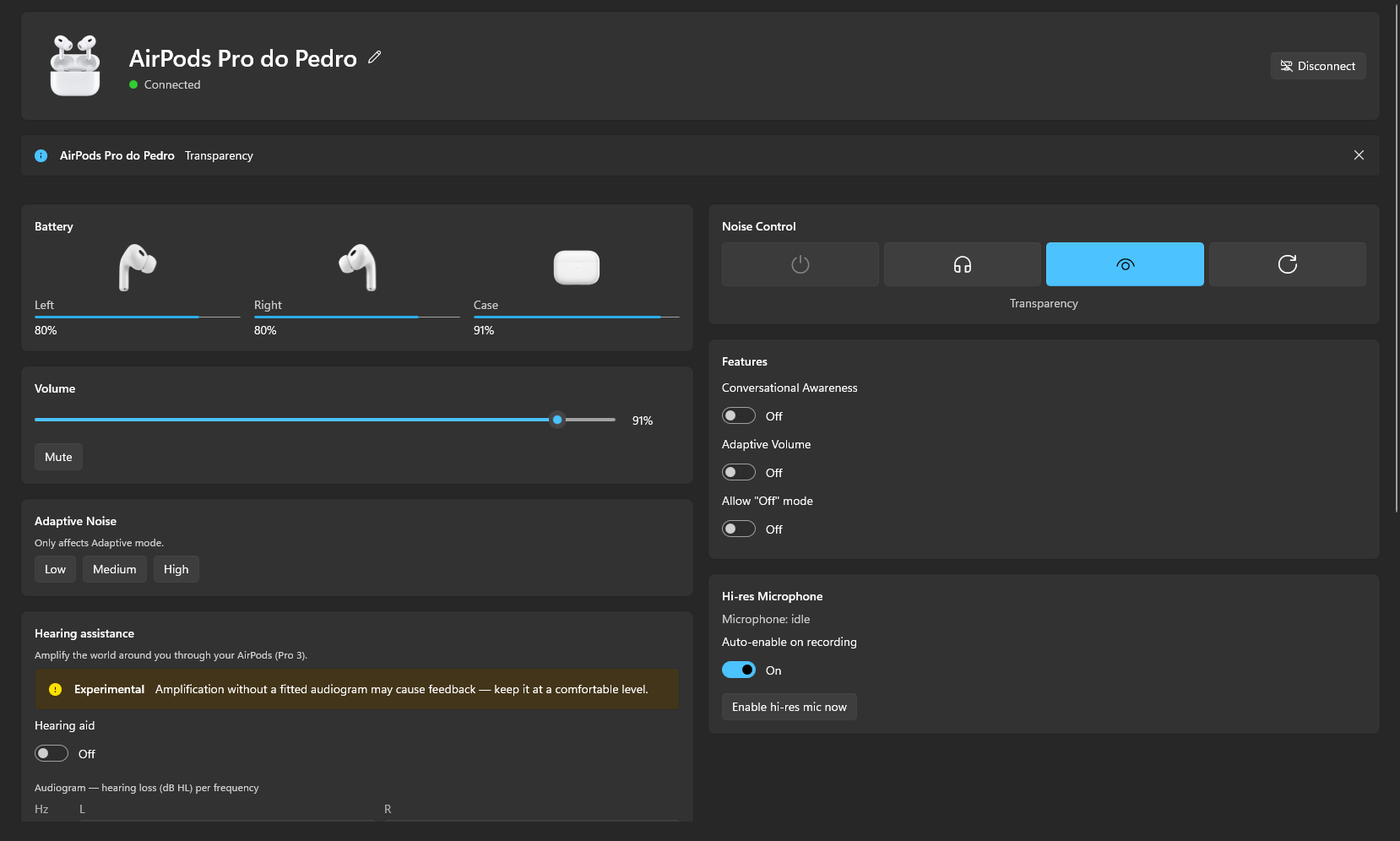
Task: Disconnect the AirPods Pro do Pedro
Action: [1318, 66]
